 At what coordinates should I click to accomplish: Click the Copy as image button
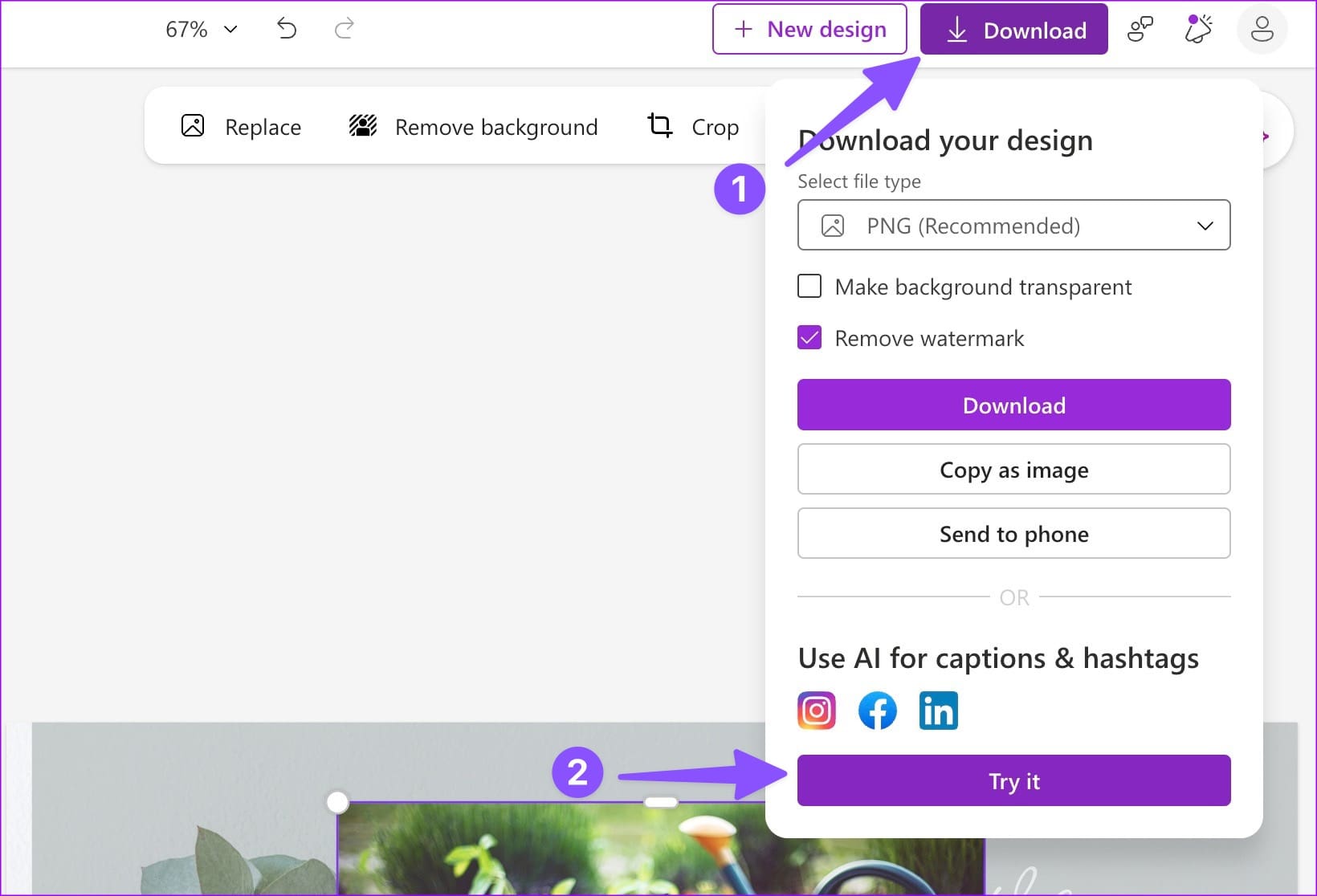click(1013, 470)
